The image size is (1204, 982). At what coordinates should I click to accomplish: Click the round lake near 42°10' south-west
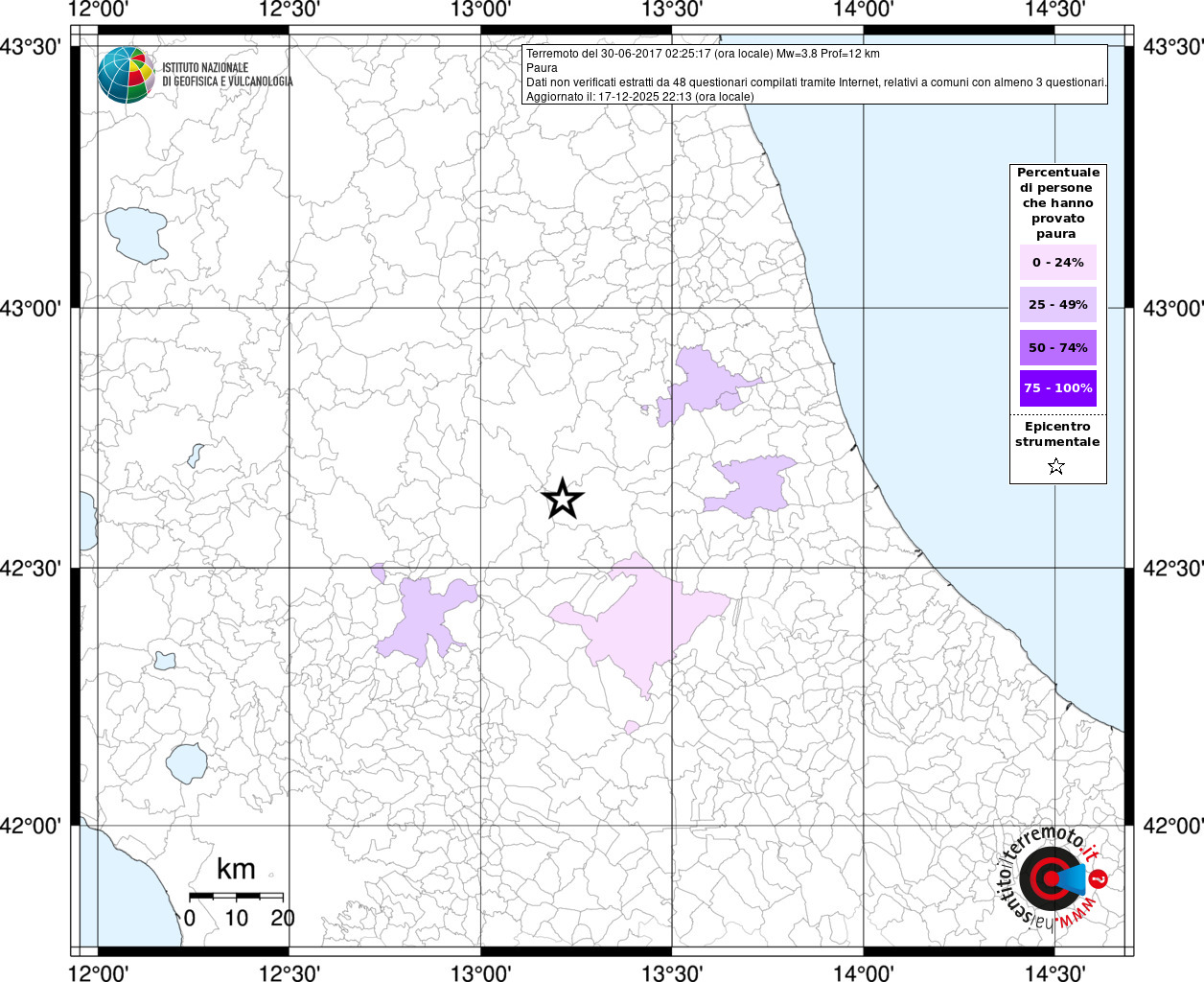click(x=187, y=763)
